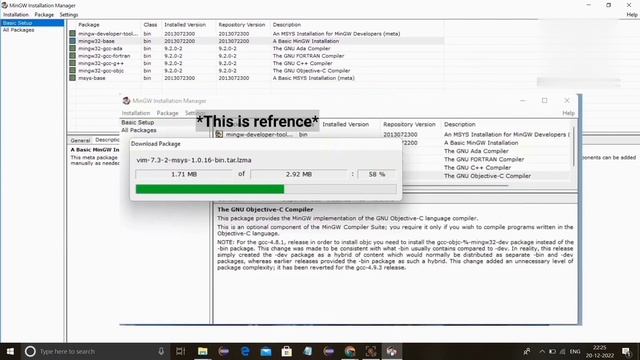Image resolution: width=640 pixels, height=360 pixels.
Task: Toggle mingw-developer-tool checkbox in reference window
Action: [219, 134]
